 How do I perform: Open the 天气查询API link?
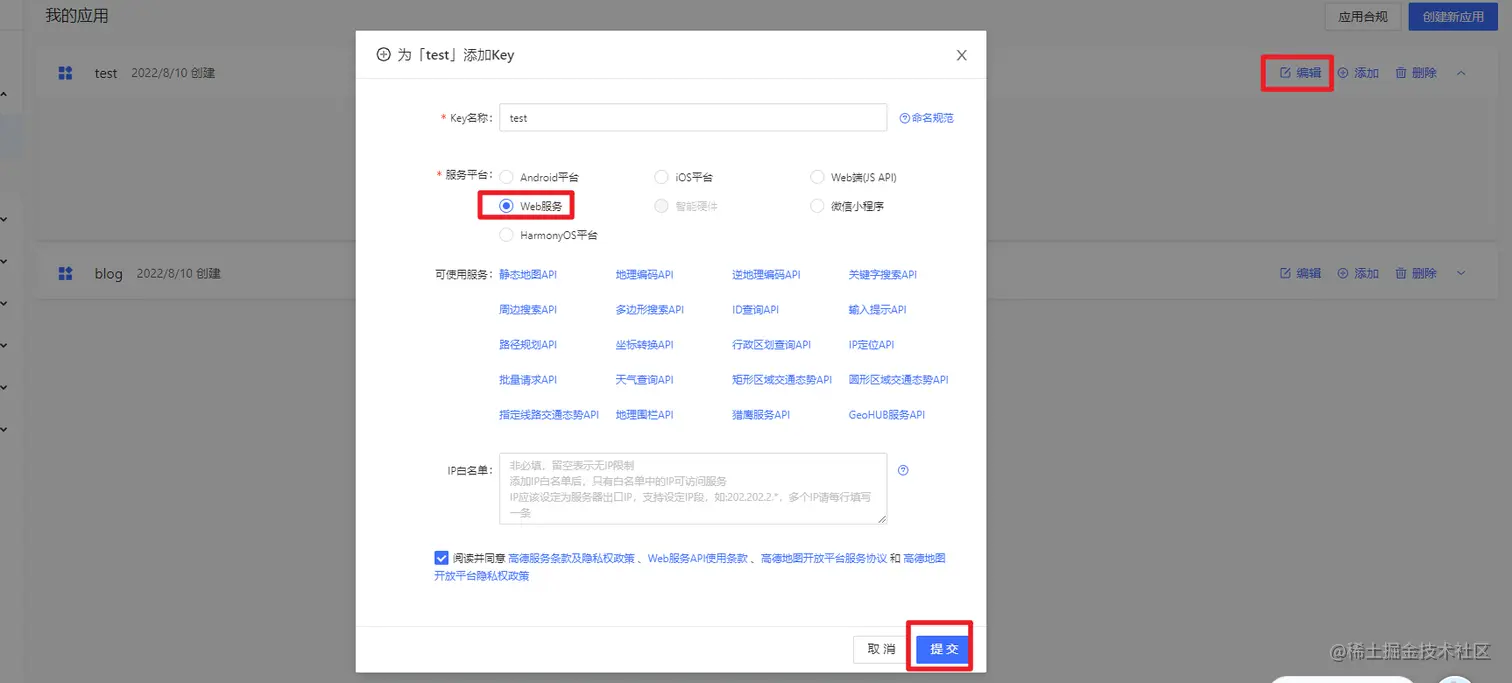point(644,380)
